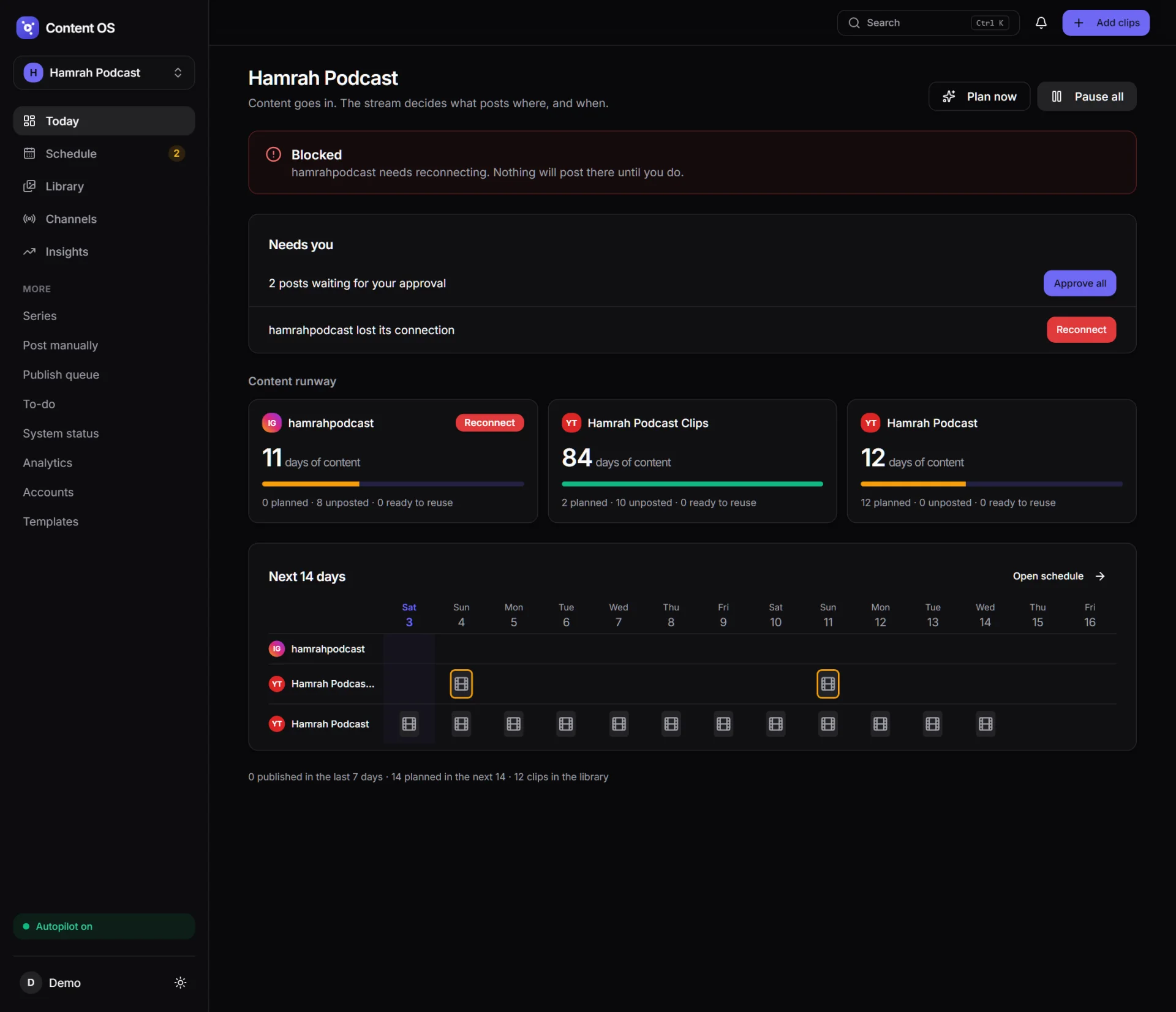Open the Publish queue
Screen dimensions: 1176x1012
coord(61,375)
